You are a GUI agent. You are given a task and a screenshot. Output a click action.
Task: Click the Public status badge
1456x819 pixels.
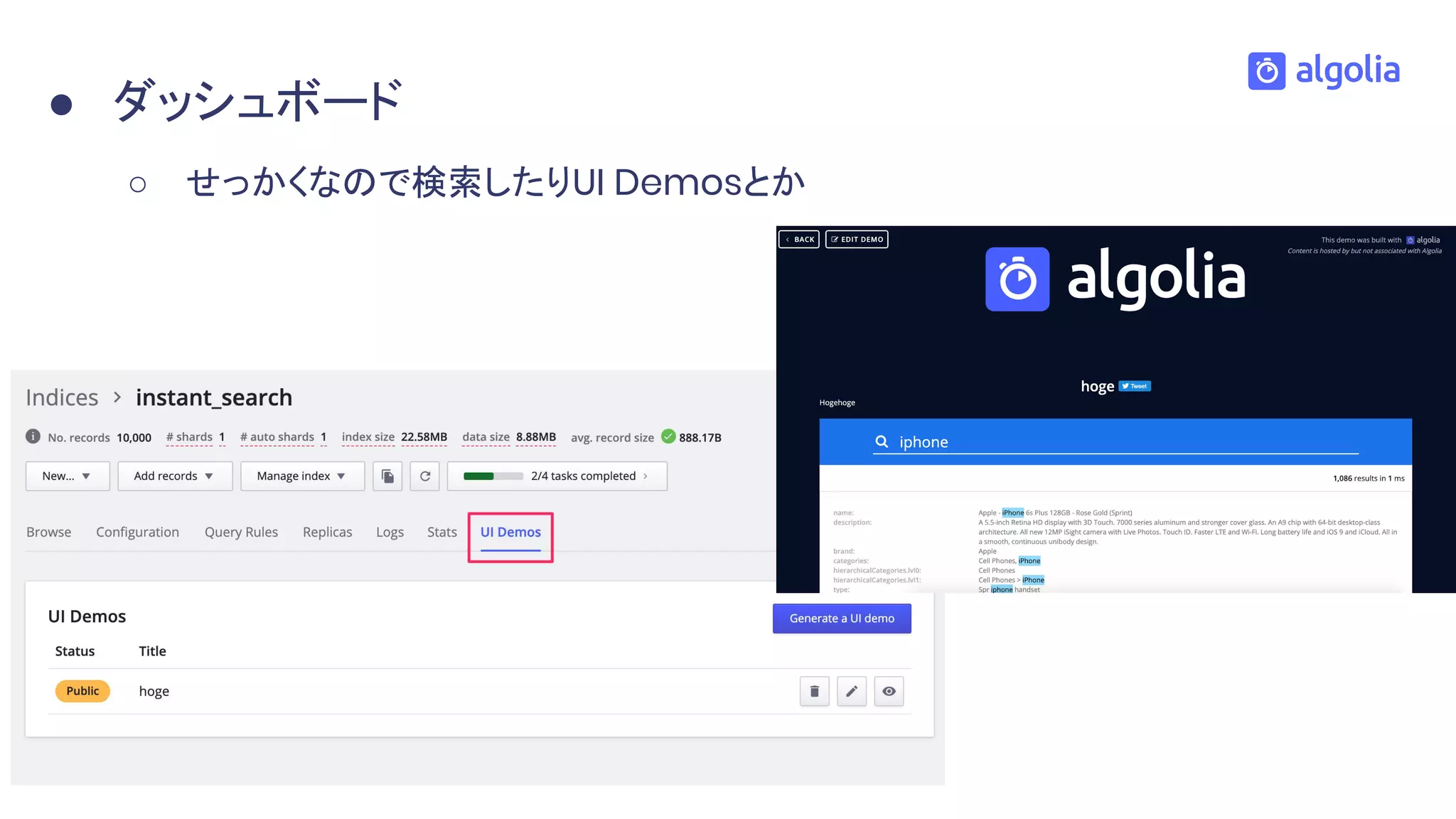(x=82, y=691)
